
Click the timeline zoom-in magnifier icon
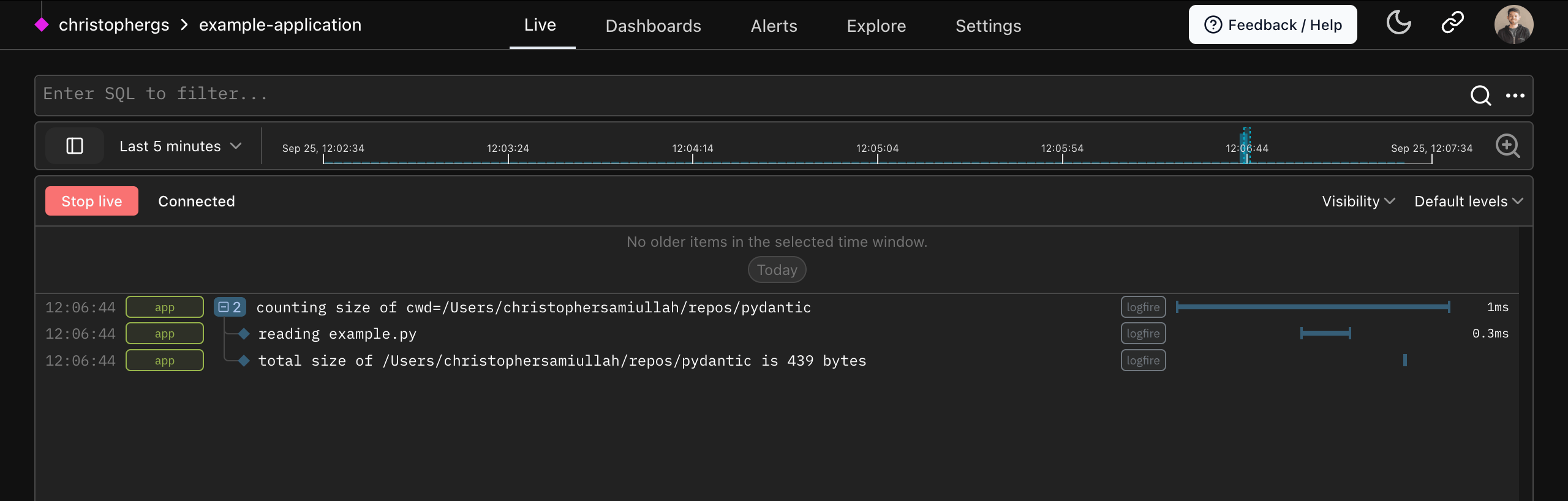click(1507, 146)
